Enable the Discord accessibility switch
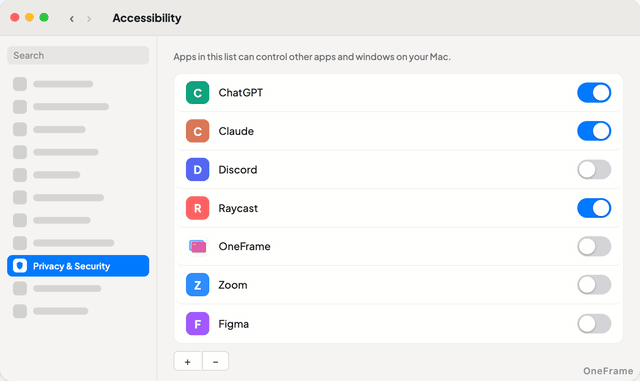The width and height of the screenshot is (640, 381). tap(594, 169)
